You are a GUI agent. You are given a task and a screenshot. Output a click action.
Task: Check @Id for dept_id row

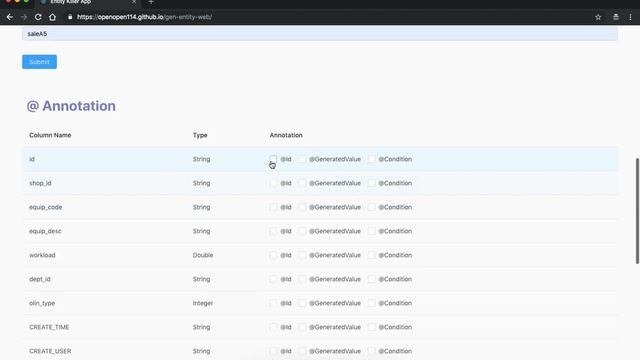(273, 279)
